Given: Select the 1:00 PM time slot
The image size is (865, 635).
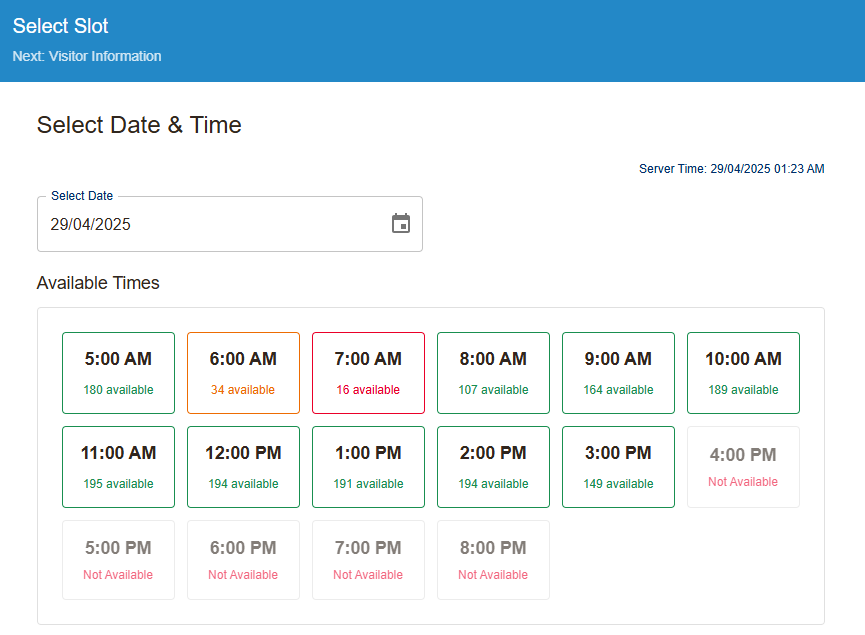Looking at the screenshot, I should coord(368,466).
